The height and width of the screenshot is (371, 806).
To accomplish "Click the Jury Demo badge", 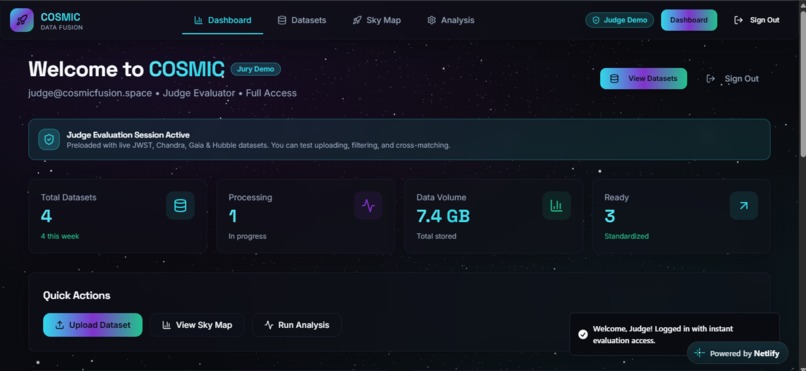I will (x=255, y=69).
